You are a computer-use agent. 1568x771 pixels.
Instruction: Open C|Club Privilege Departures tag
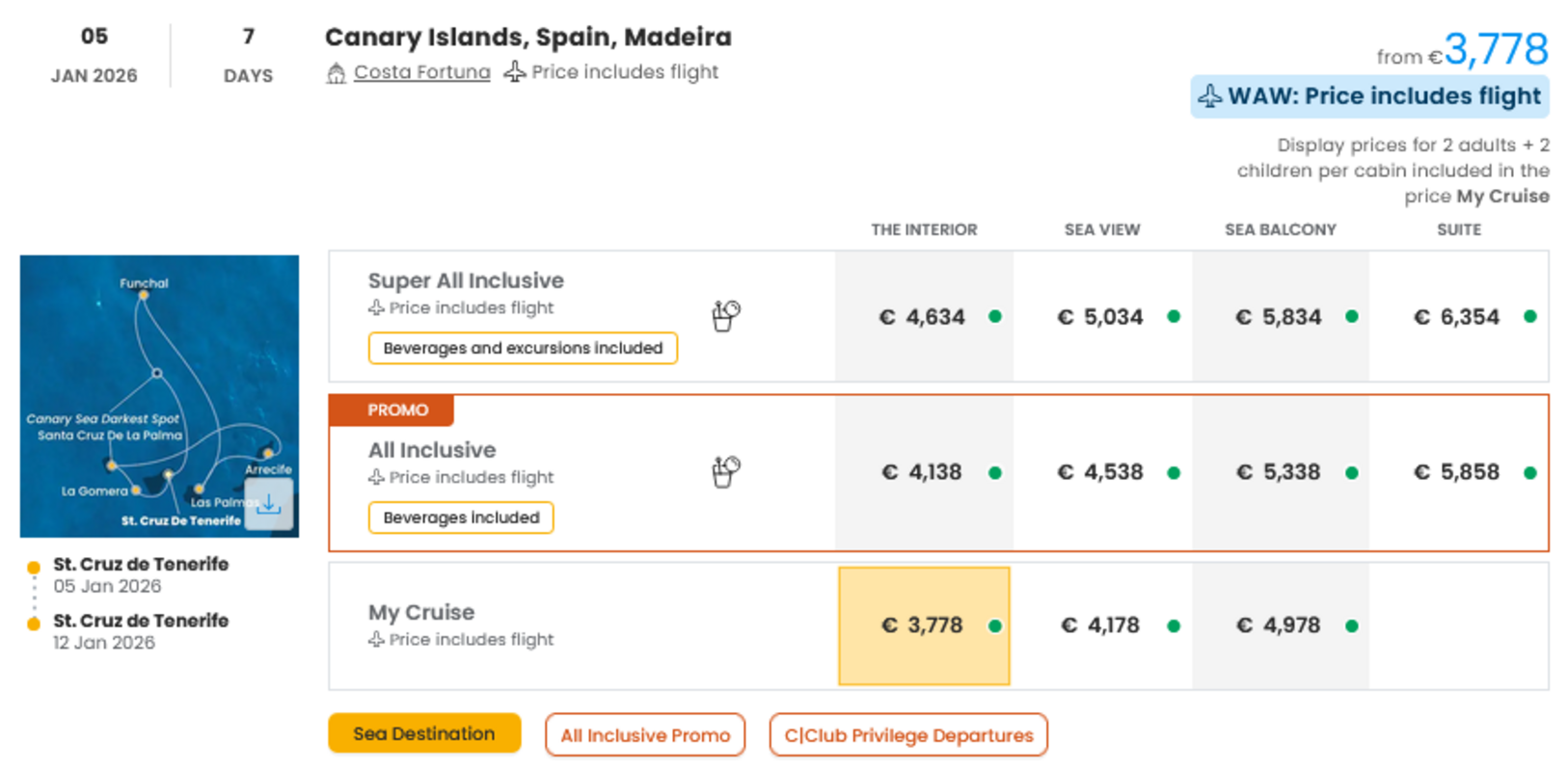[x=908, y=735]
